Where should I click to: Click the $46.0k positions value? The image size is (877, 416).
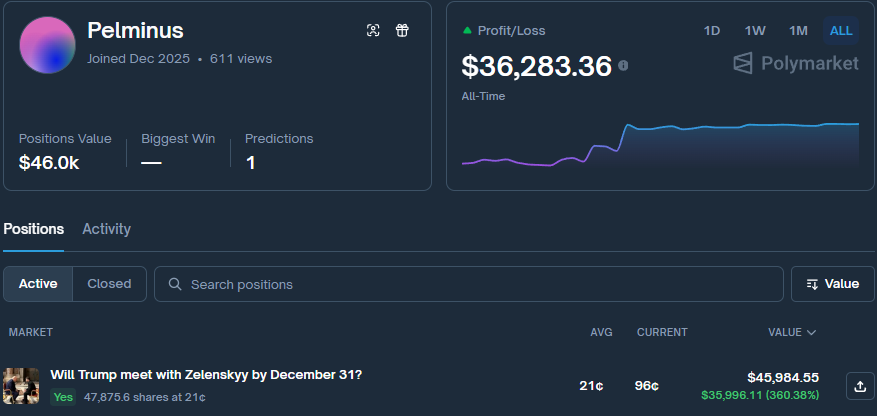click(49, 163)
